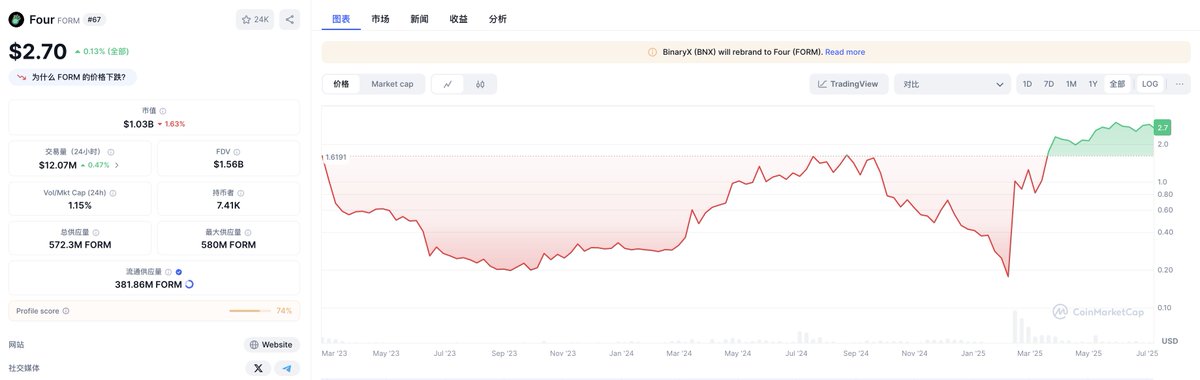
Task: Open the 新闻 tab
Action: [x=419, y=19]
